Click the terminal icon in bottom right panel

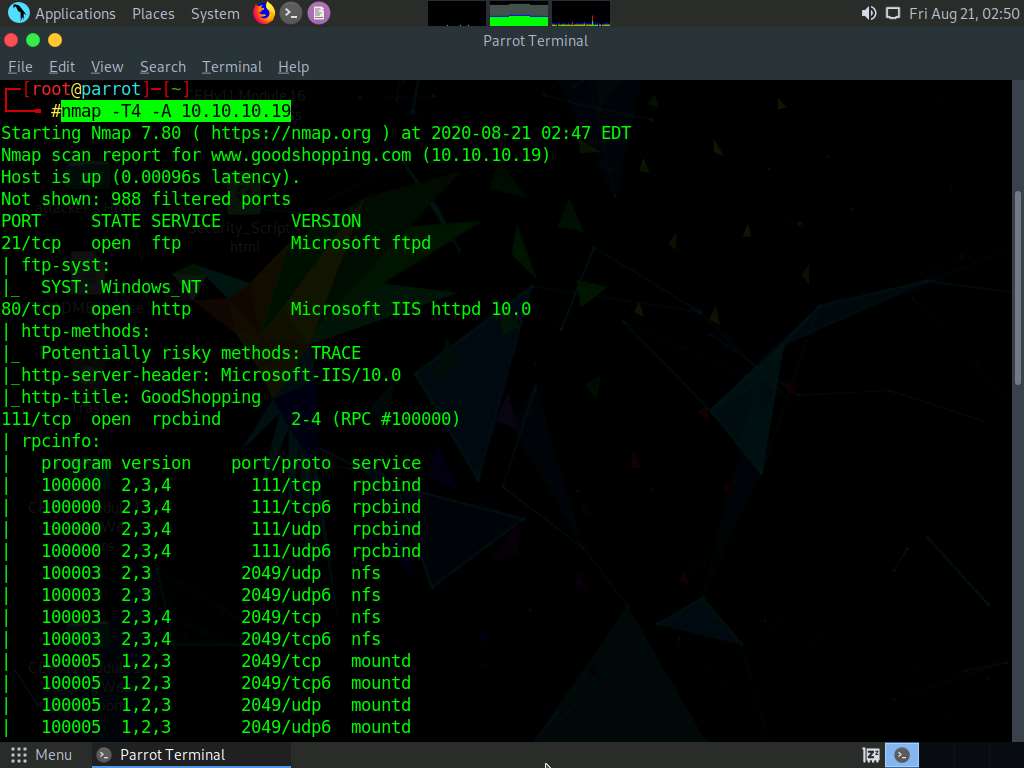(902, 755)
